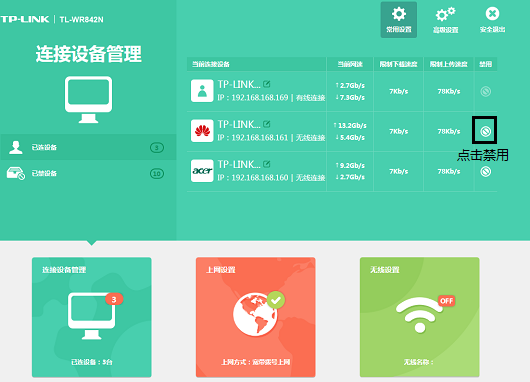Click the TL-WR842N model label
The image size is (530, 382).
81,20
